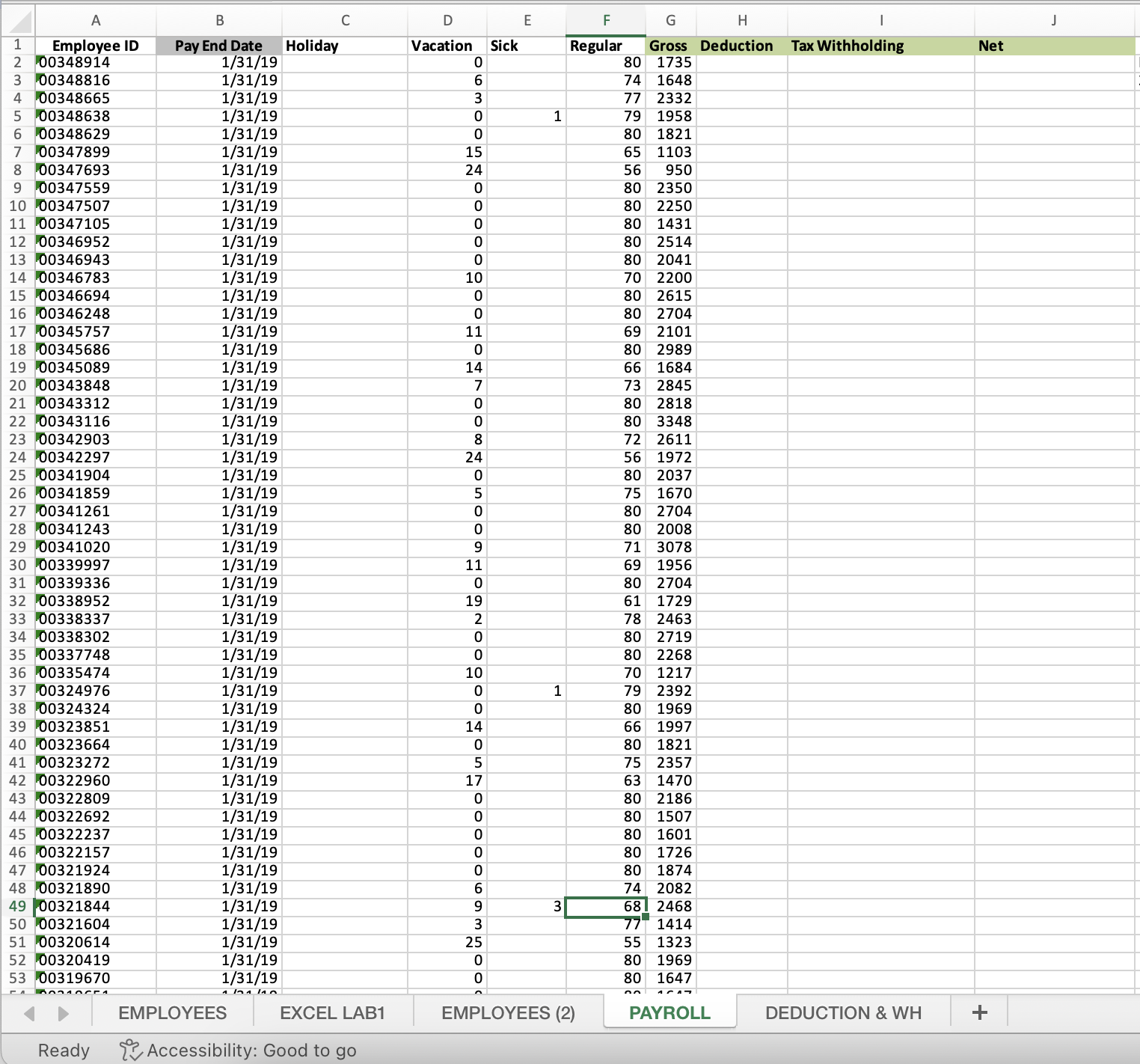Select the Gross header cell
This screenshot has height=1064, width=1140.
(669, 46)
